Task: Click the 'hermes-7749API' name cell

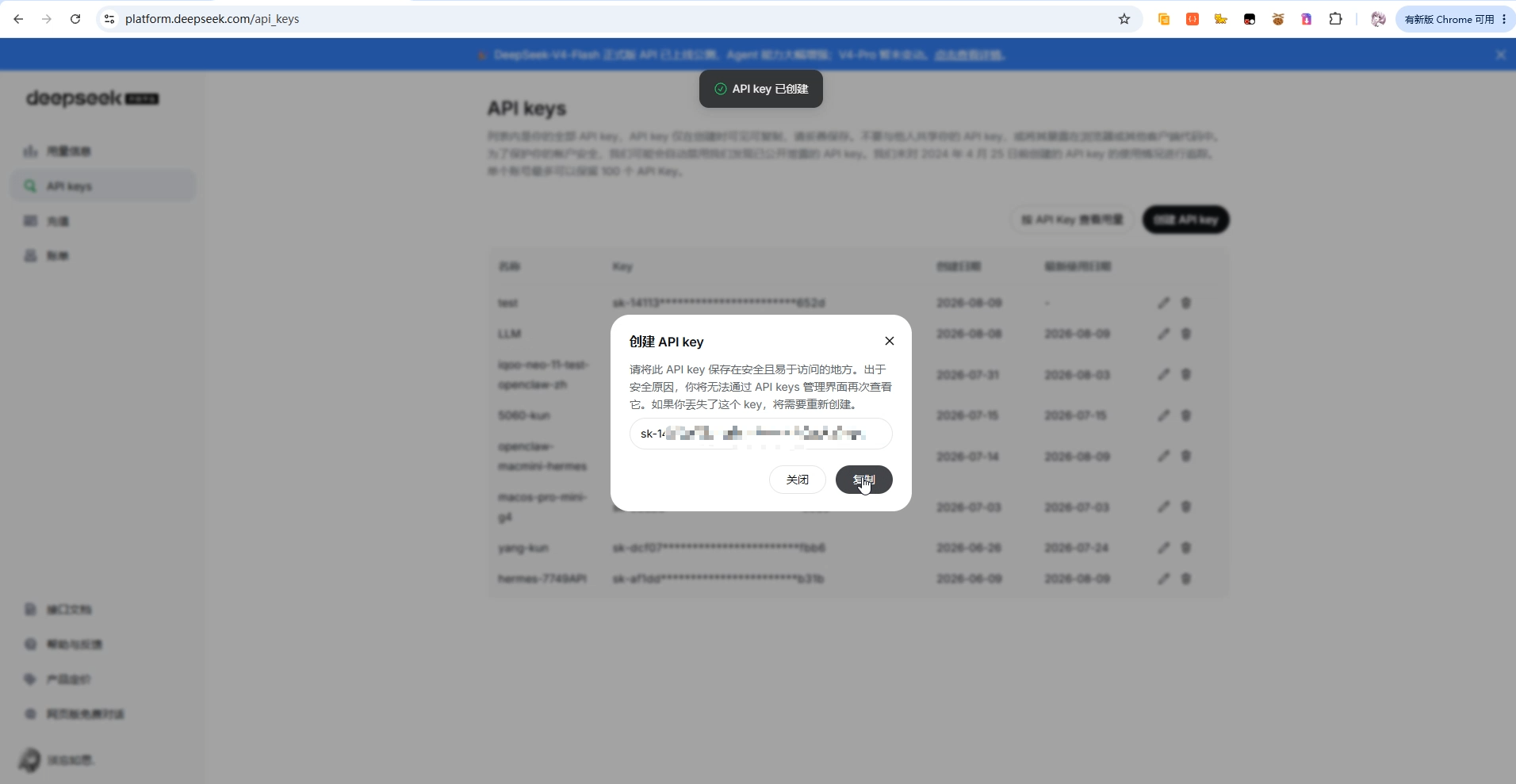Action: click(x=542, y=579)
